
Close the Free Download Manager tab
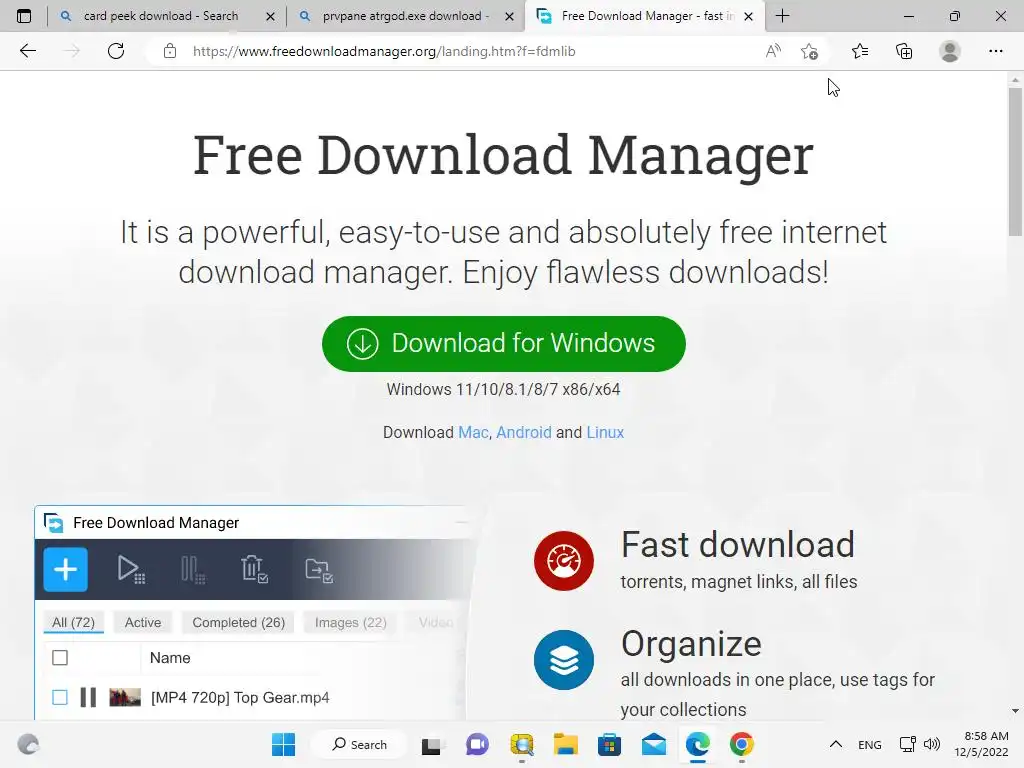749,16
